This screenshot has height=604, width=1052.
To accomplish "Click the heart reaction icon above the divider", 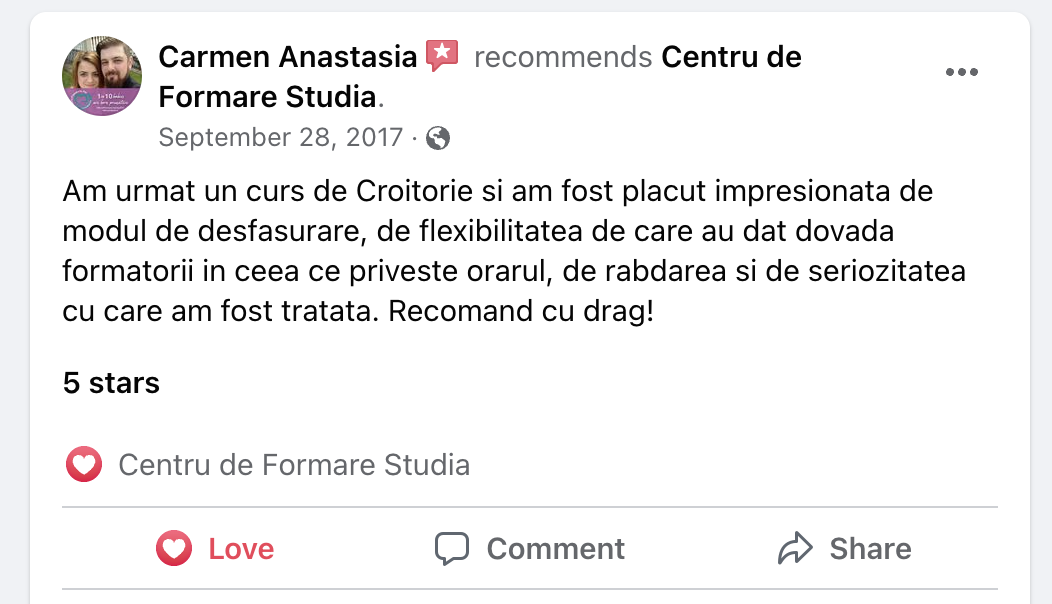I will pyautogui.click(x=84, y=464).
